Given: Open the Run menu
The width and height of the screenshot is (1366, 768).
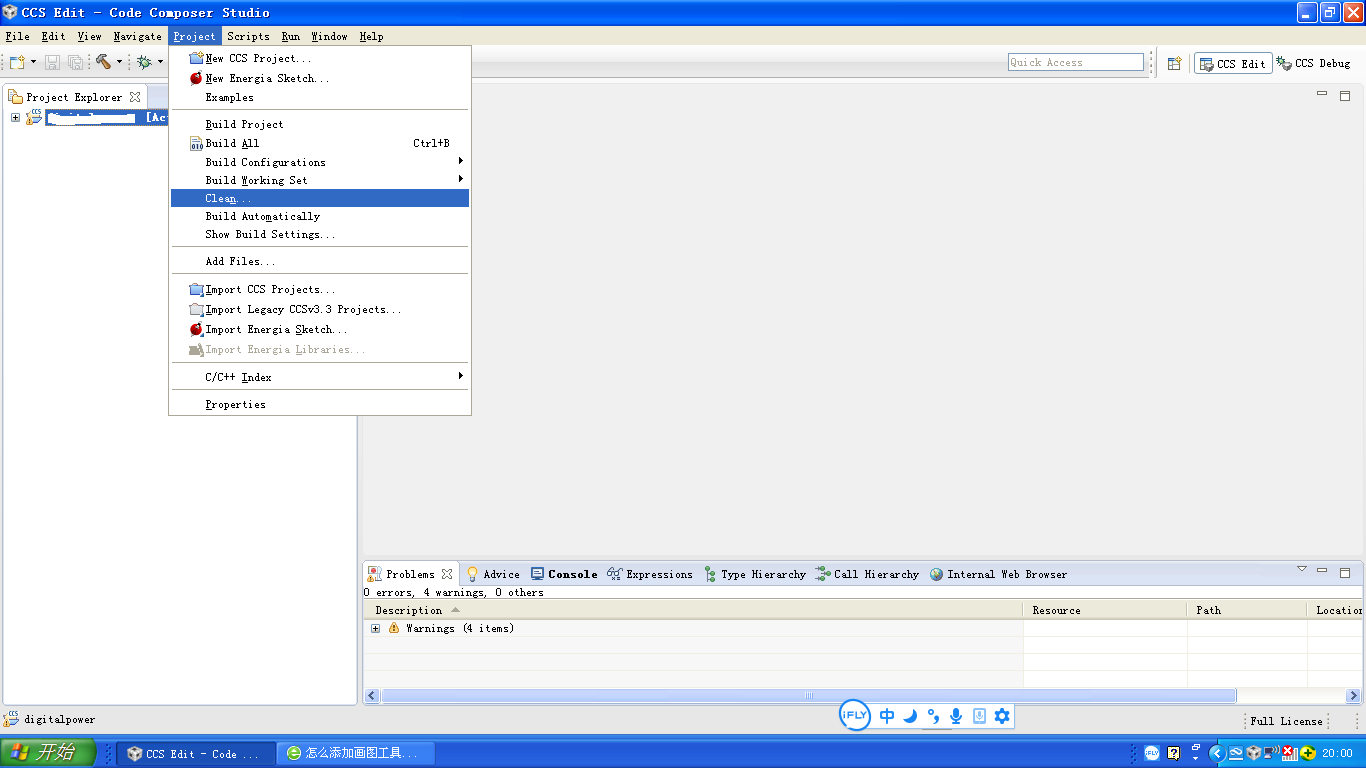Looking at the screenshot, I should point(290,36).
